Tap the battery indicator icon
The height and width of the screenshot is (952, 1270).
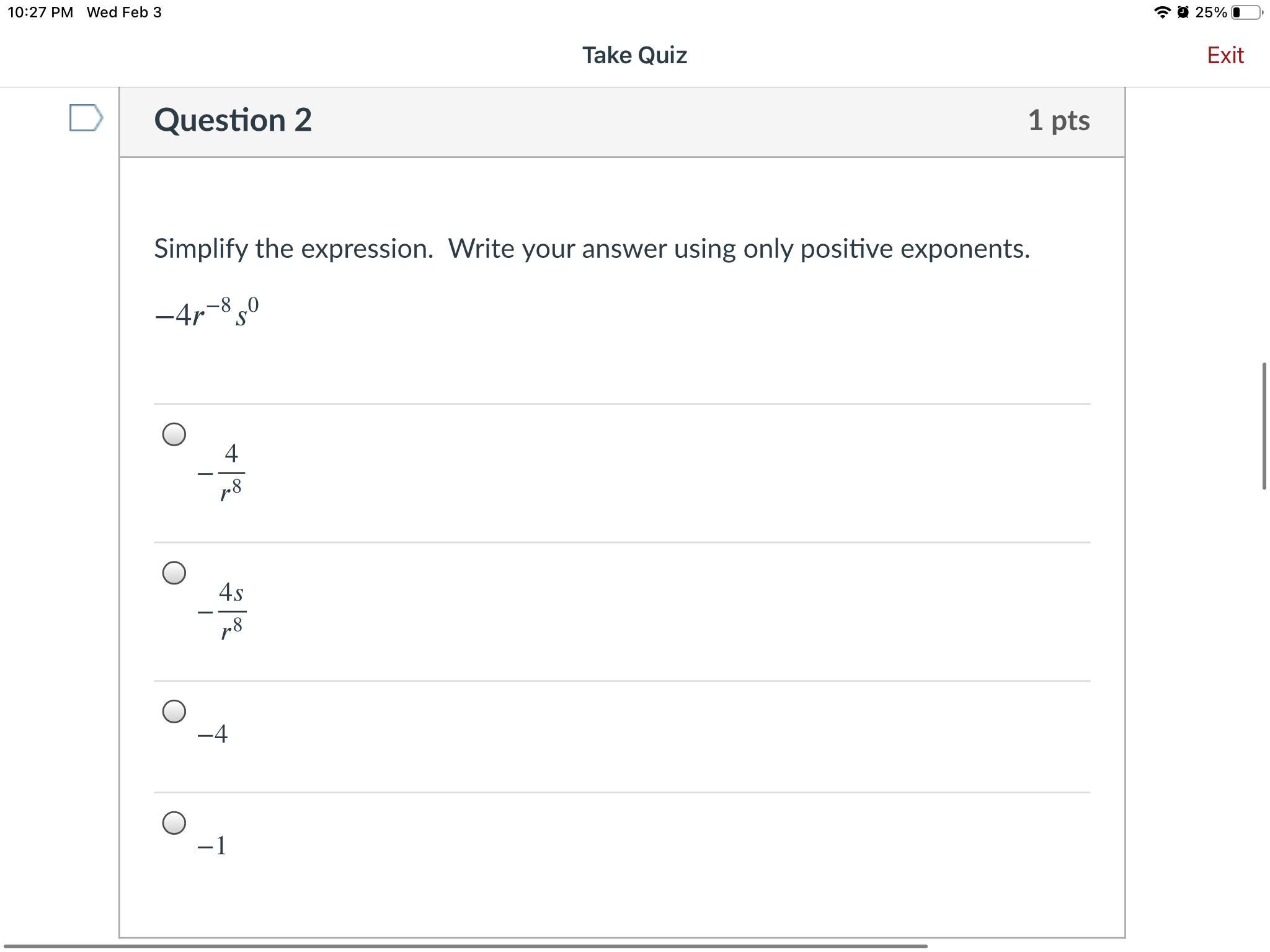coord(1246,12)
